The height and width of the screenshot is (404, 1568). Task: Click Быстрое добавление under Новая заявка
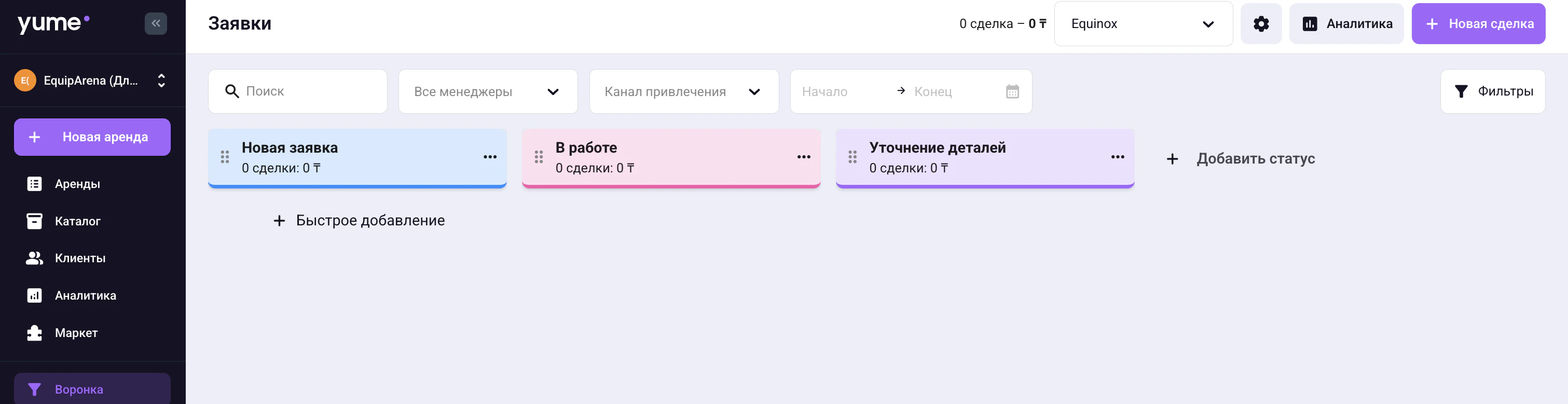point(359,220)
